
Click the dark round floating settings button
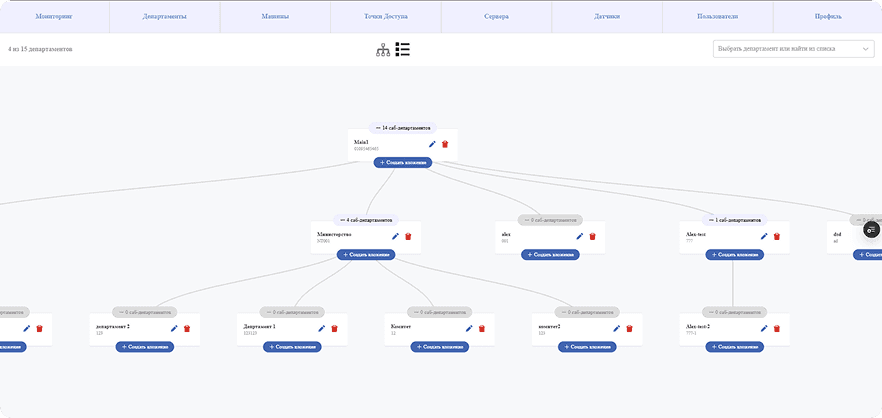(x=871, y=230)
